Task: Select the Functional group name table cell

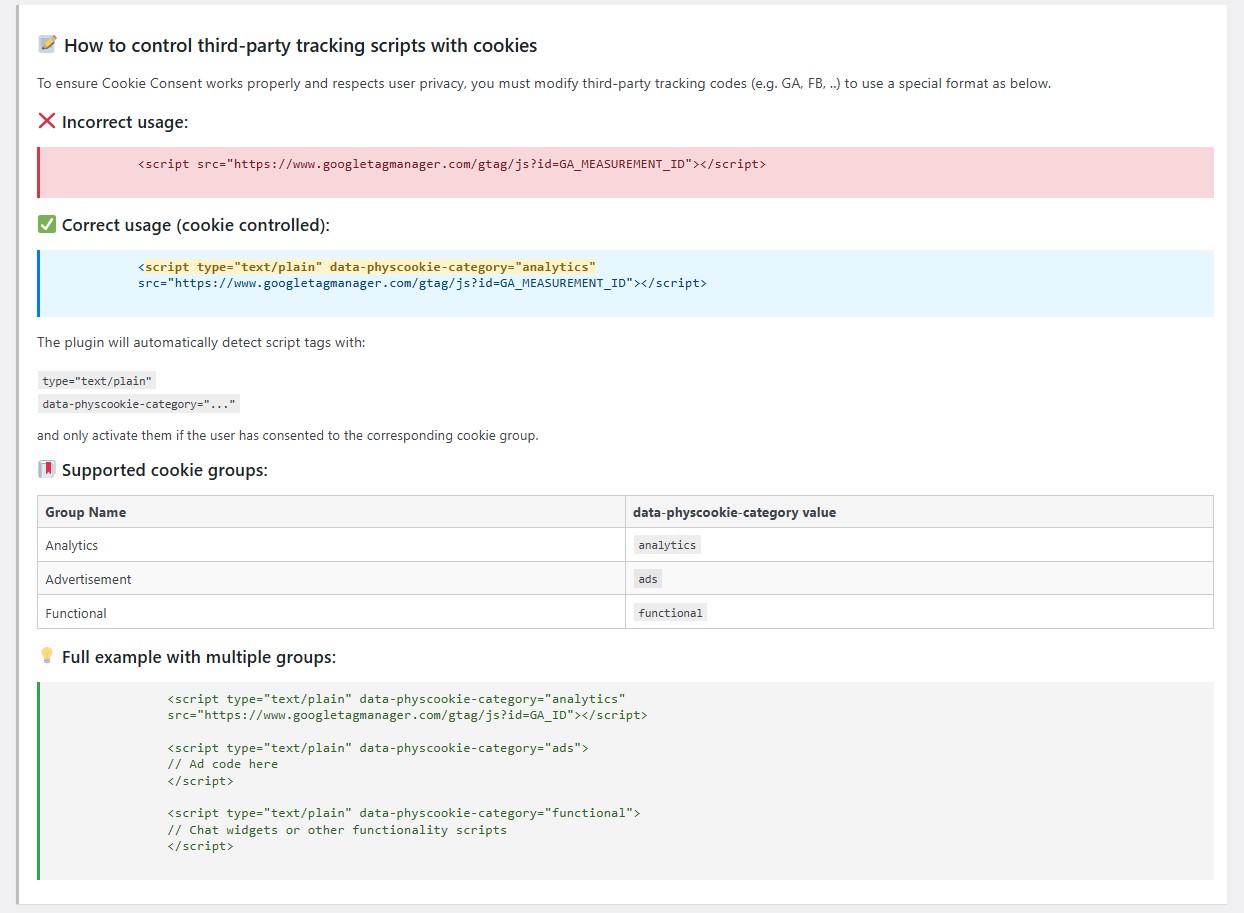Action: click(76, 613)
